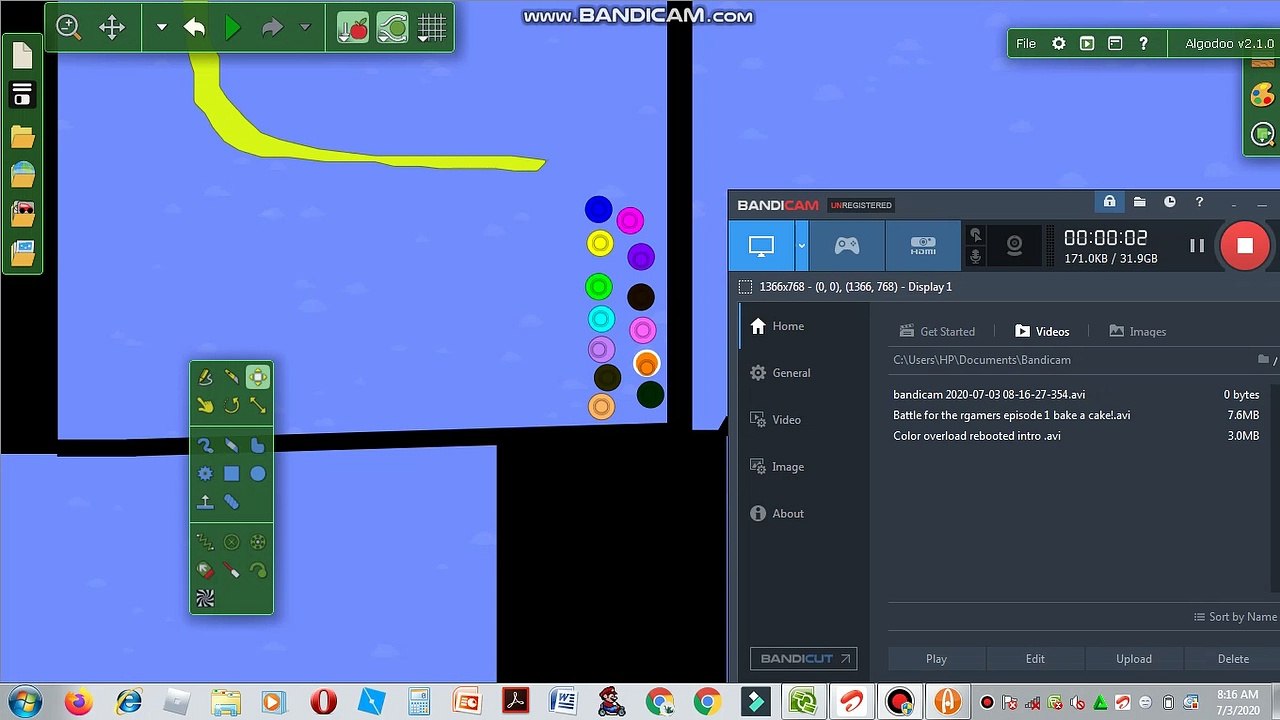Select the Gear tool
The width and height of the screenshot is (1280, 720).
click(205, 474)
